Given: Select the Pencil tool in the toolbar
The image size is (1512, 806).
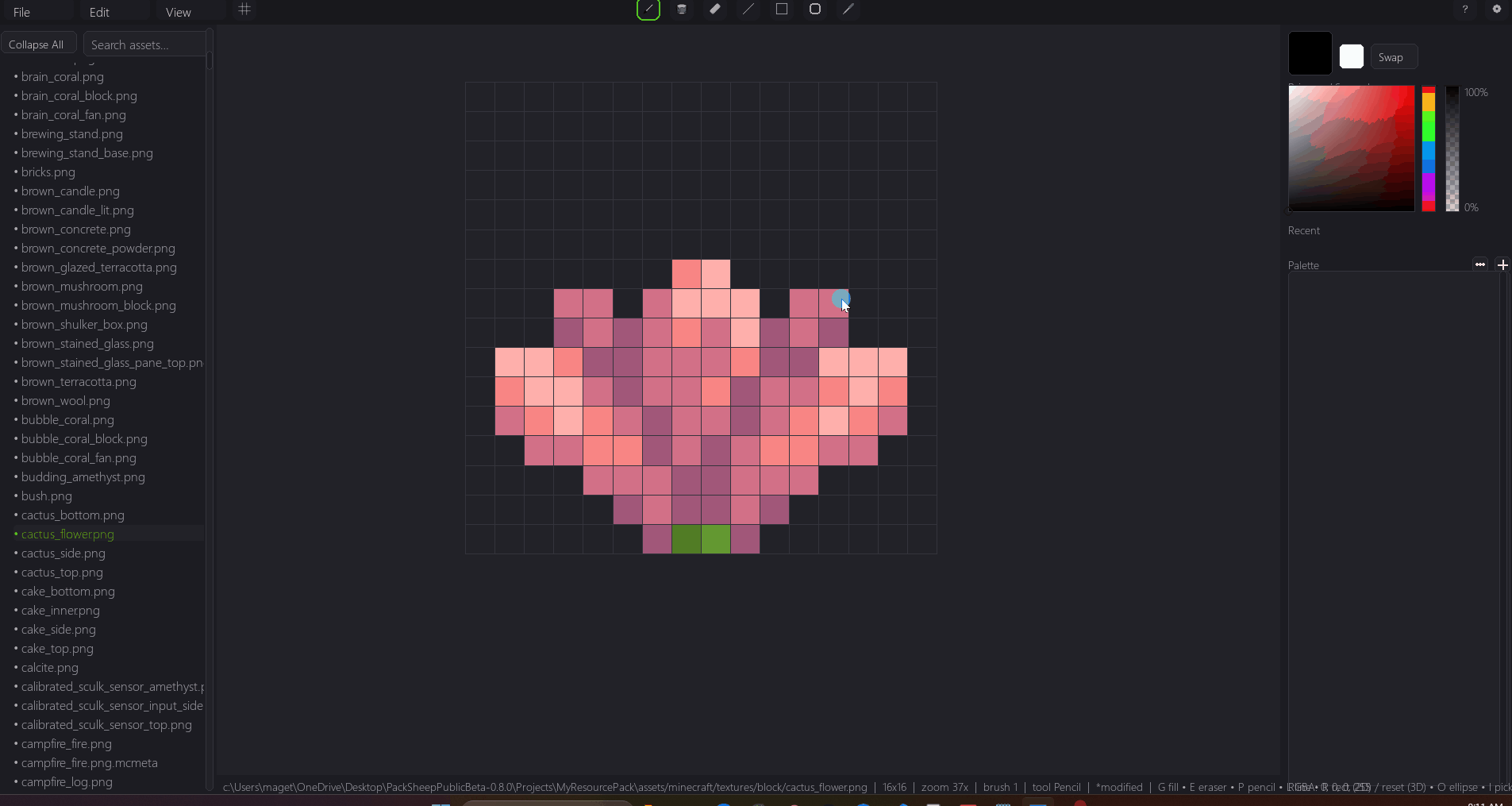Looking at the screenshot, I should pos(648,10).
